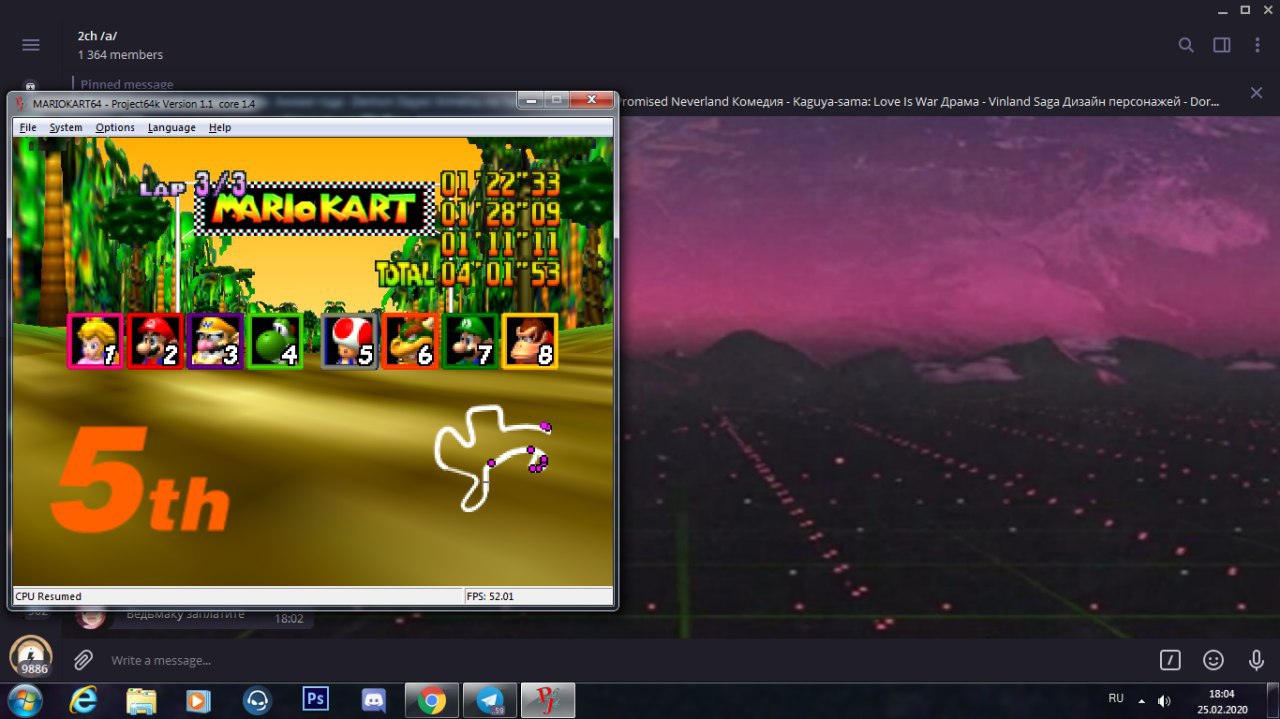Open the chat three-dots options menu

tap(1257, 45)
